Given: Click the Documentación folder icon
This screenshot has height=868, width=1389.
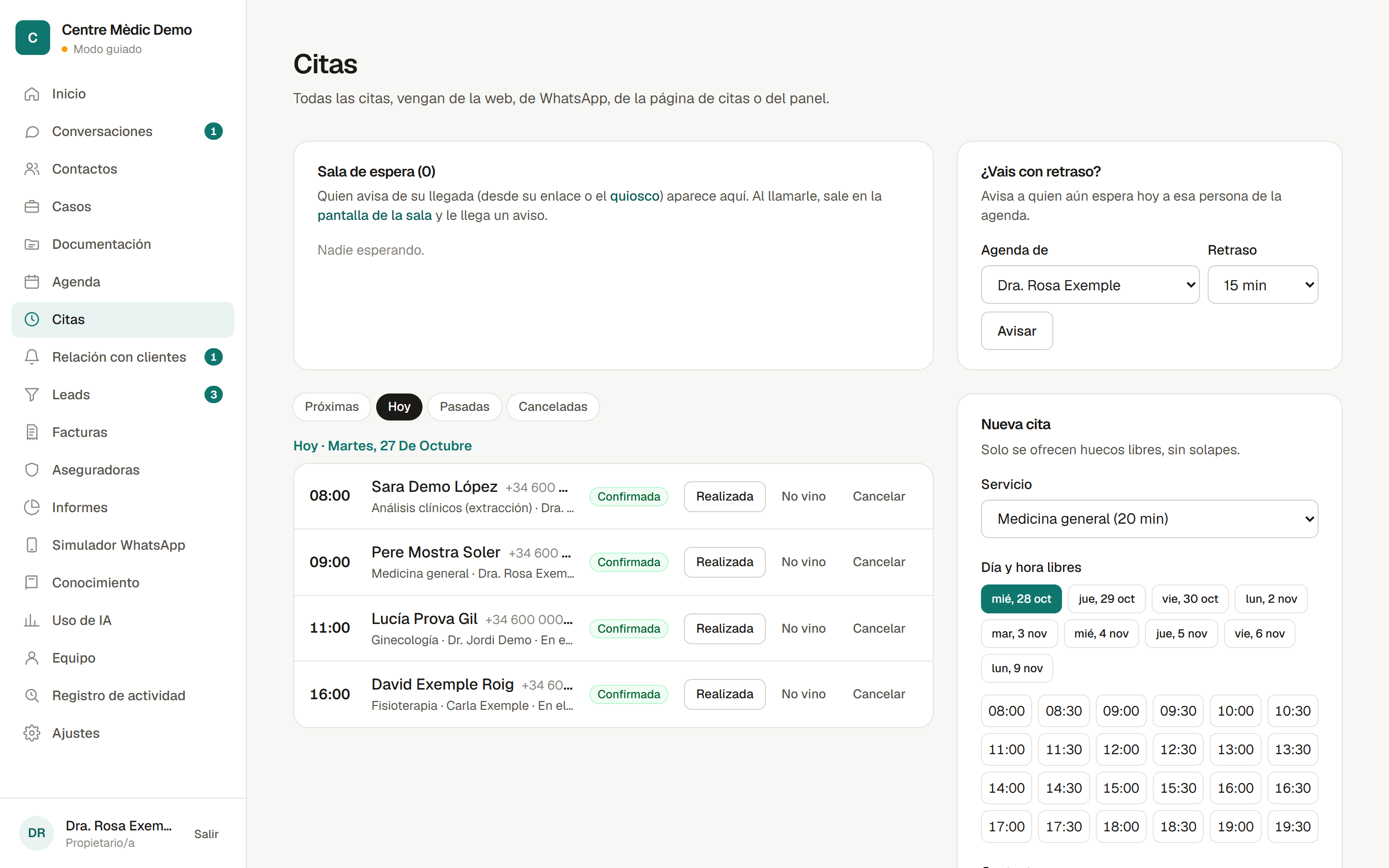Looking at the screenshot, I should 32,244.
